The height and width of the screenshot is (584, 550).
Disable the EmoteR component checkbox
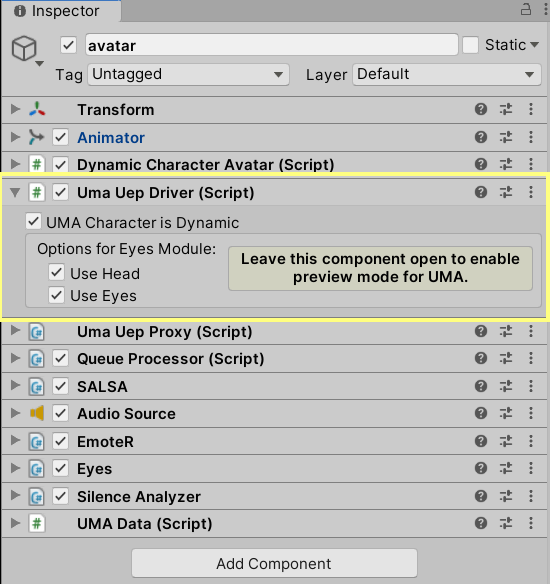coord(60,441)
